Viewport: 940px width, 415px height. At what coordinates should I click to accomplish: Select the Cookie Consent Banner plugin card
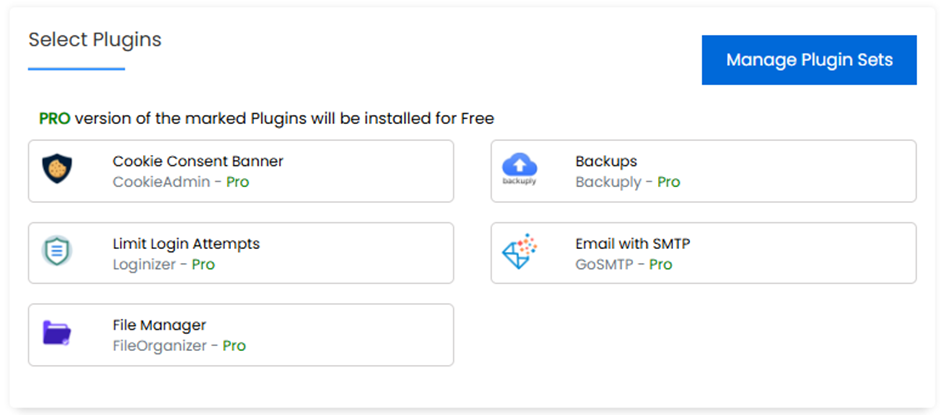tap(241, 172)
